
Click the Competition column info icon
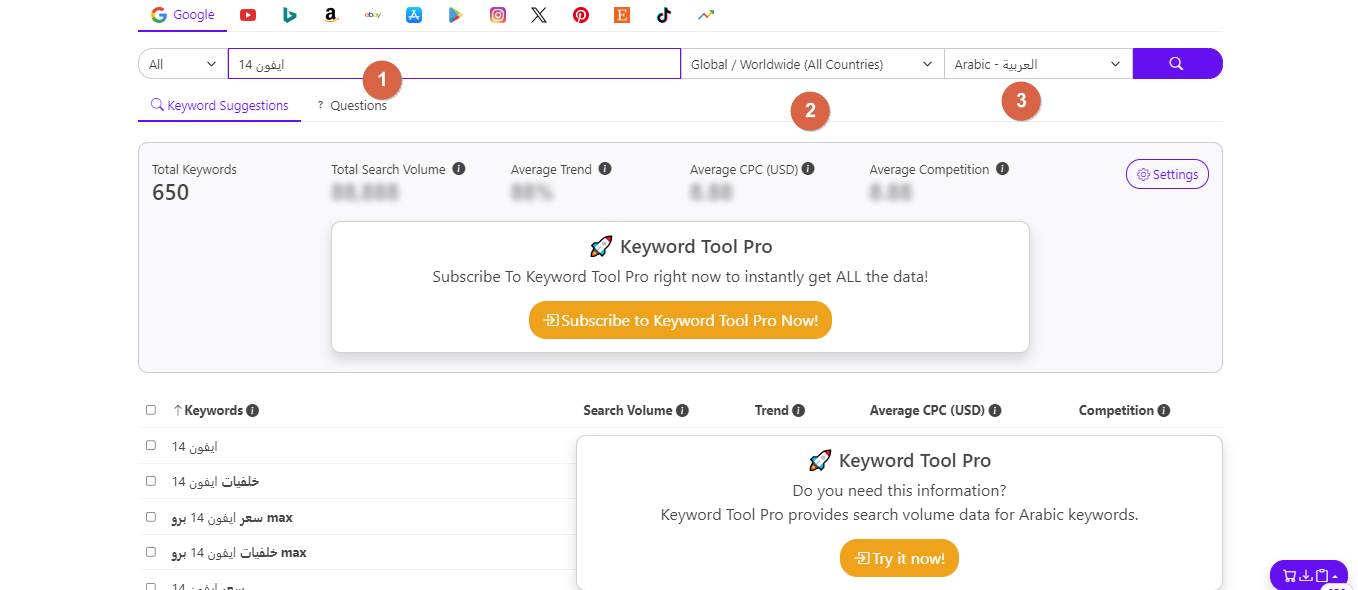pos(1164,410)
